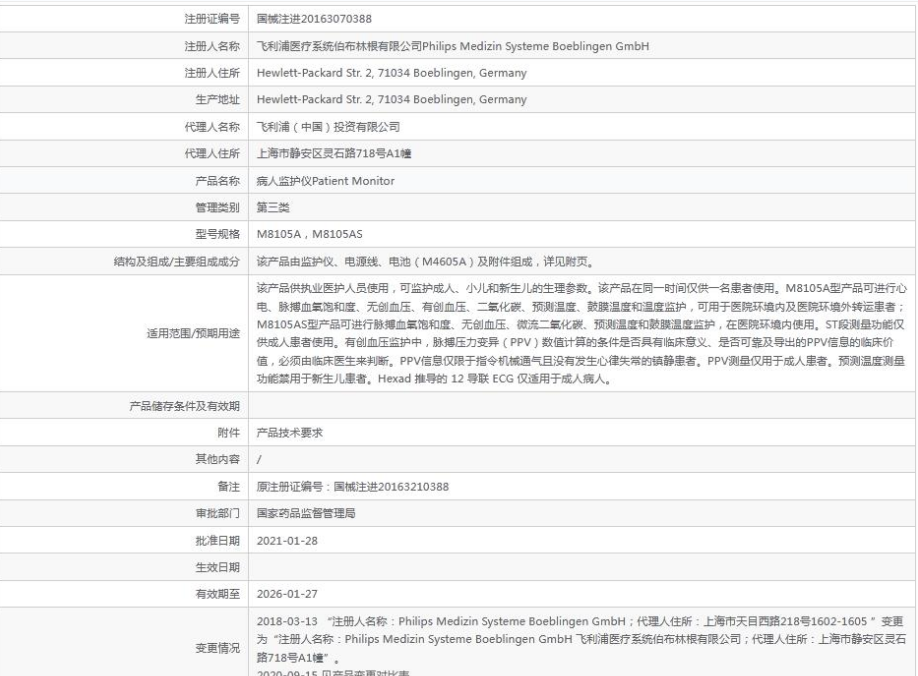Click the structure composition text mentioning M4605A
This screenshot has width=918, height=676.
pos(424,262)
